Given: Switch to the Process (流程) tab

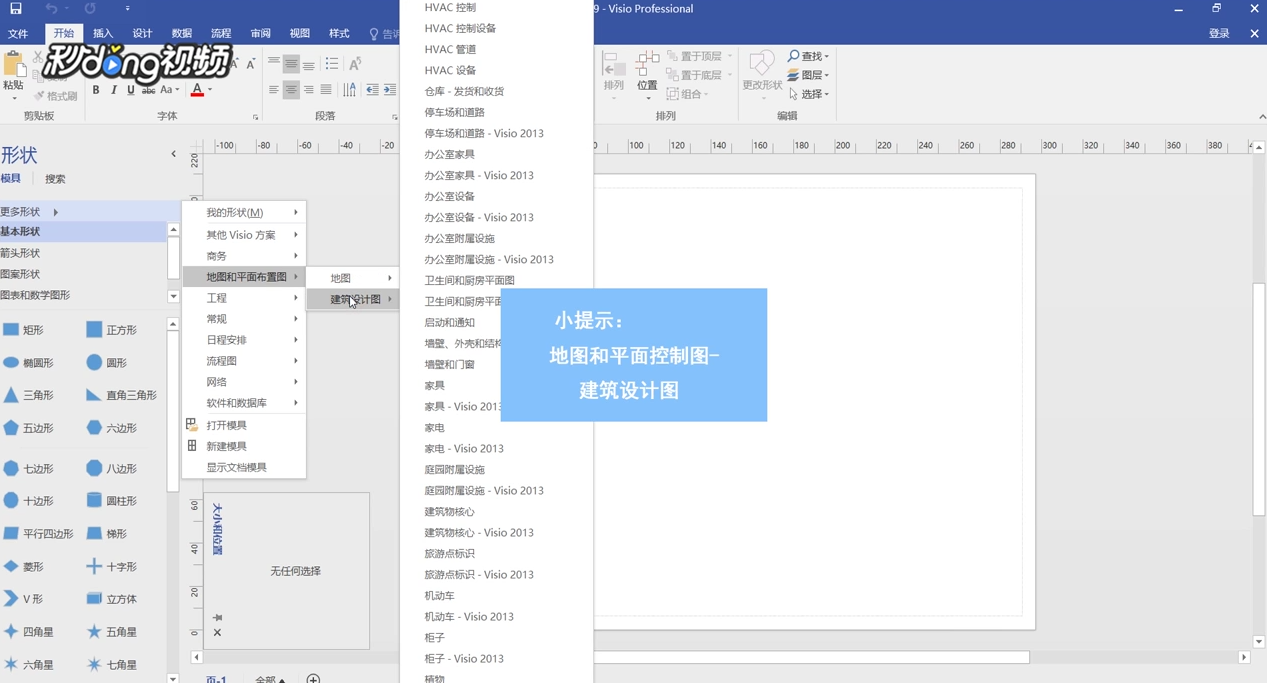Looking at the screenshot, I should (x=221, y=34).
